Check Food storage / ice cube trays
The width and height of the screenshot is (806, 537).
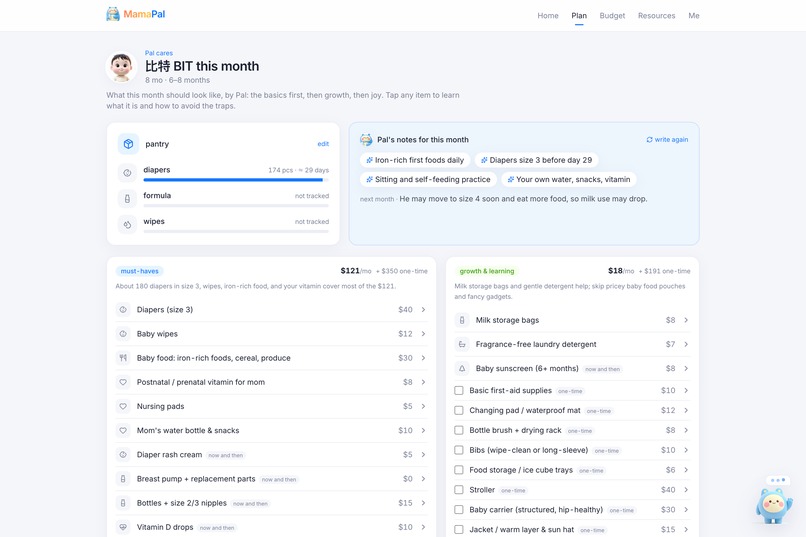pyautogui.click(x=459, y=470)
